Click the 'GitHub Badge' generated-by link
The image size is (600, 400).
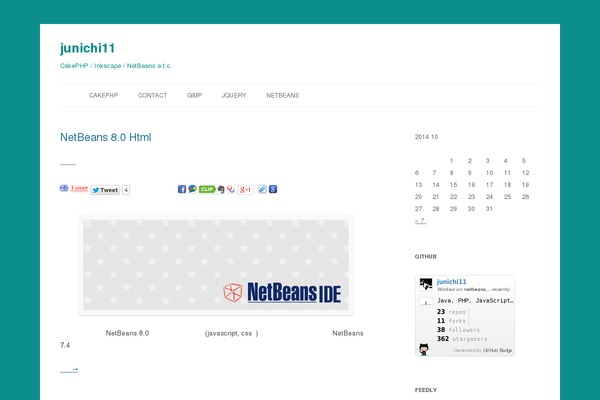point(497,350)
